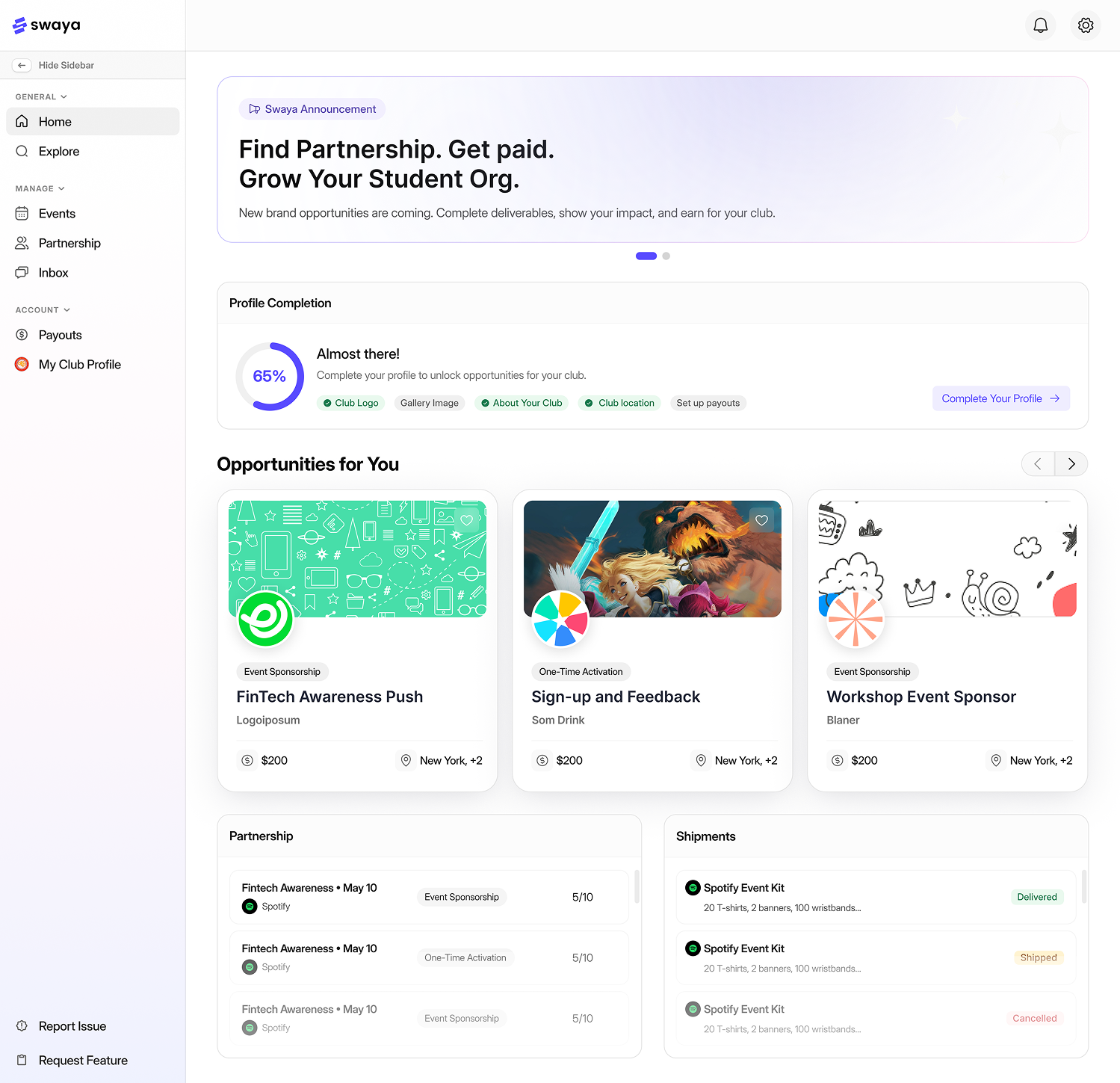Click the Swaya logo
The height and width of the screenshot is (1083, 1120).
46,25
